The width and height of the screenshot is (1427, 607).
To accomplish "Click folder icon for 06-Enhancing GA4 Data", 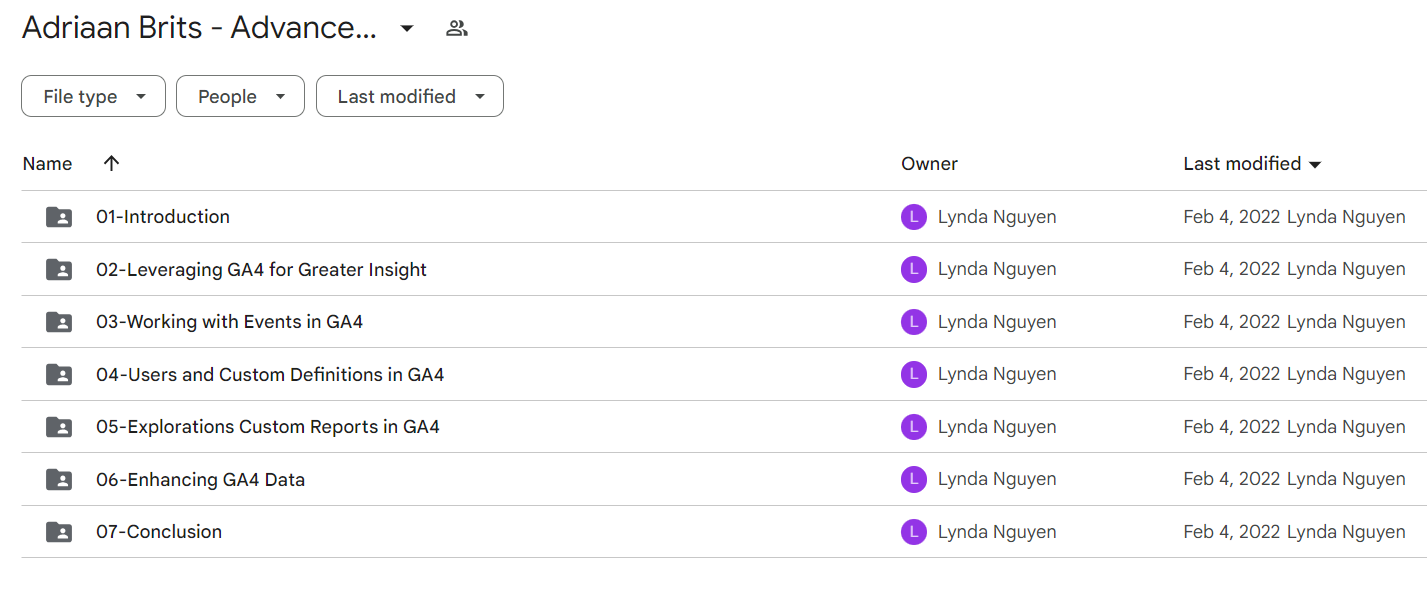I will (59, 480).
